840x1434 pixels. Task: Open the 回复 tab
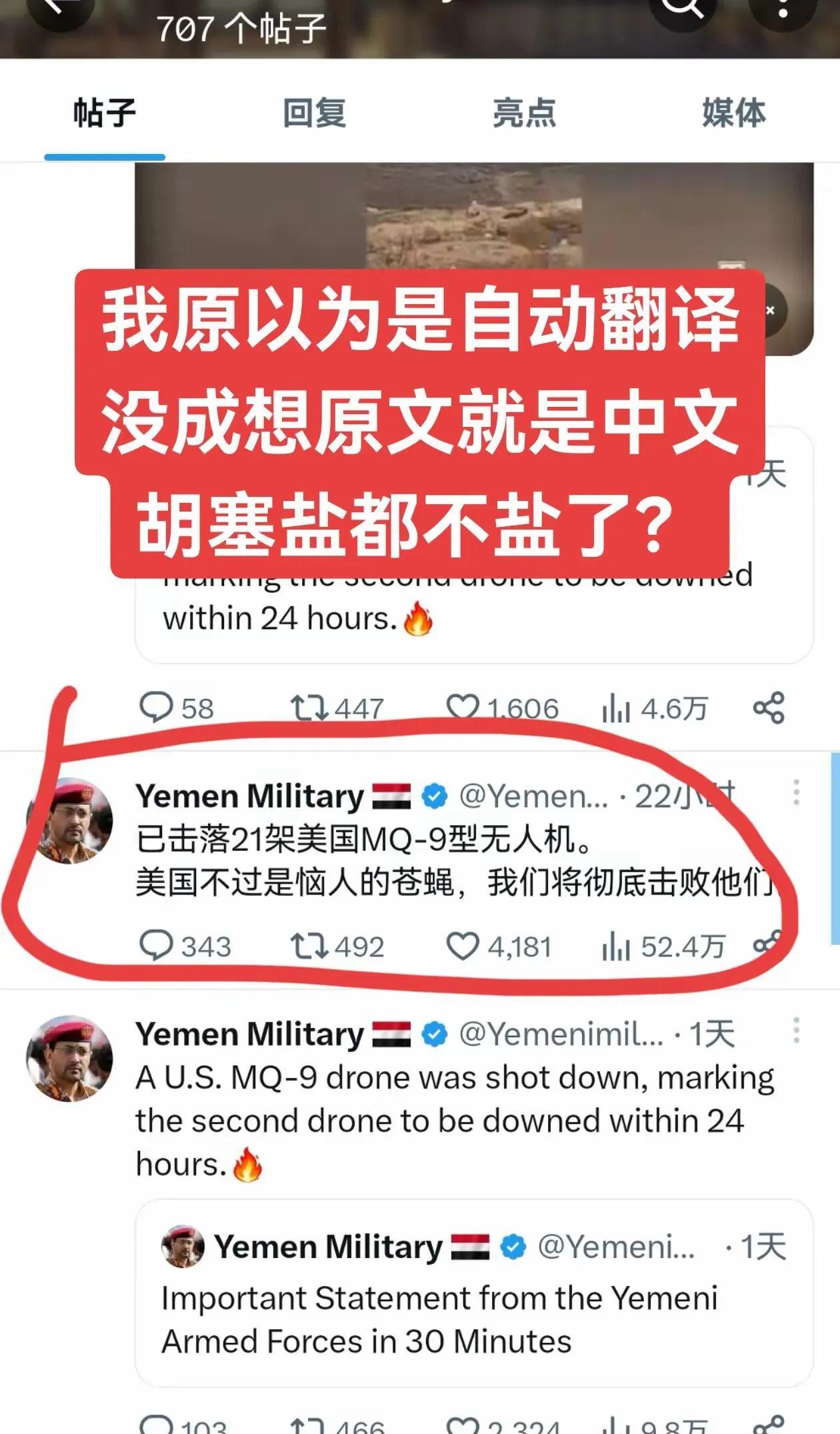point(314,112)
